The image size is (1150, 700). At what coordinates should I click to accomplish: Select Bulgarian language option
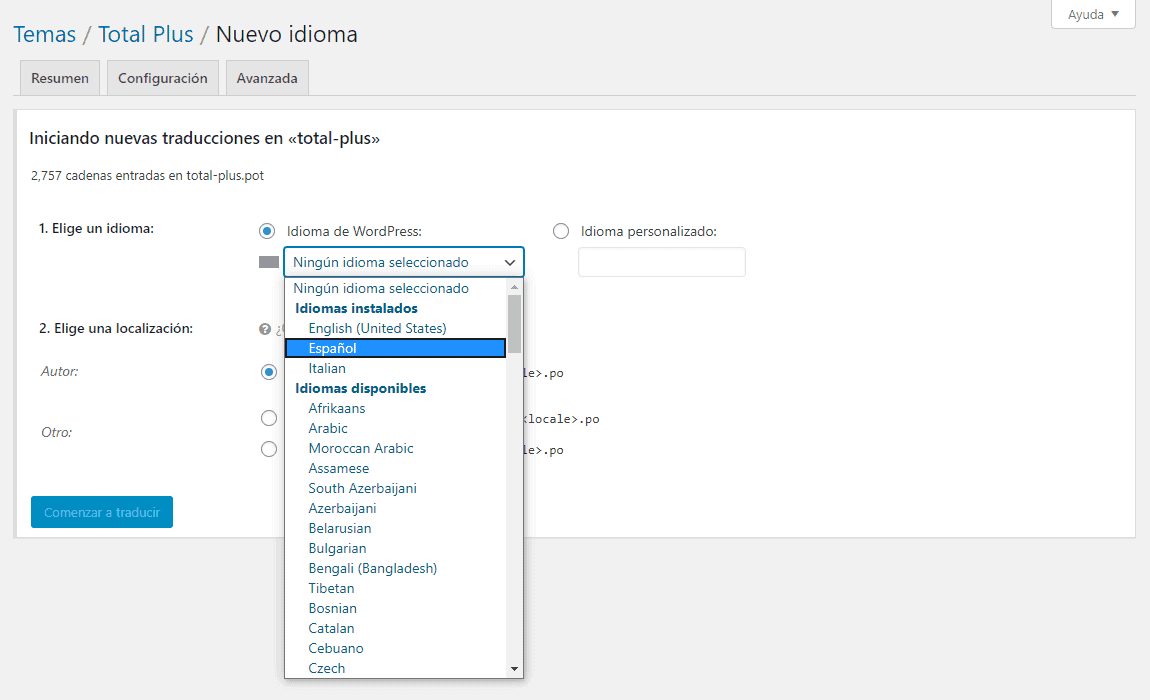(x=395, y=548)
